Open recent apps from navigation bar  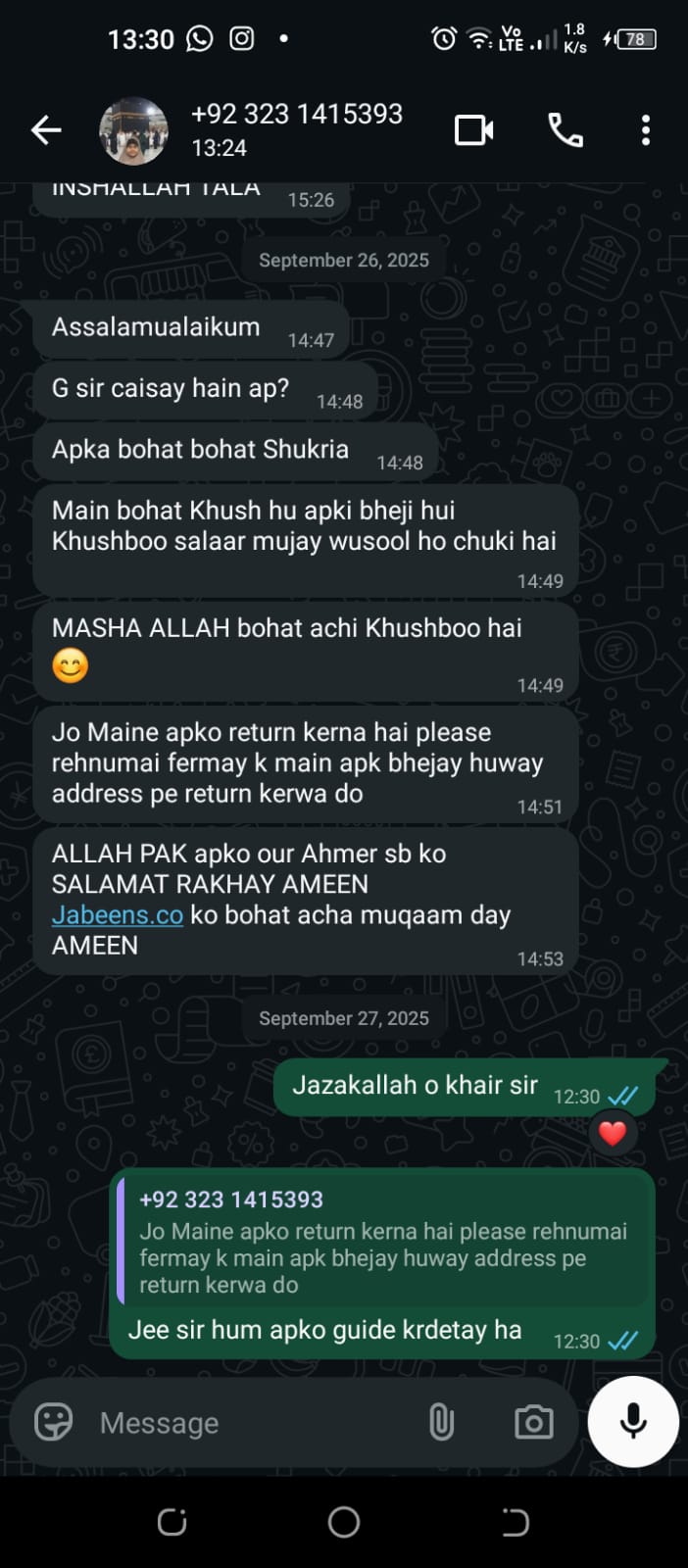pos(172,1522)
